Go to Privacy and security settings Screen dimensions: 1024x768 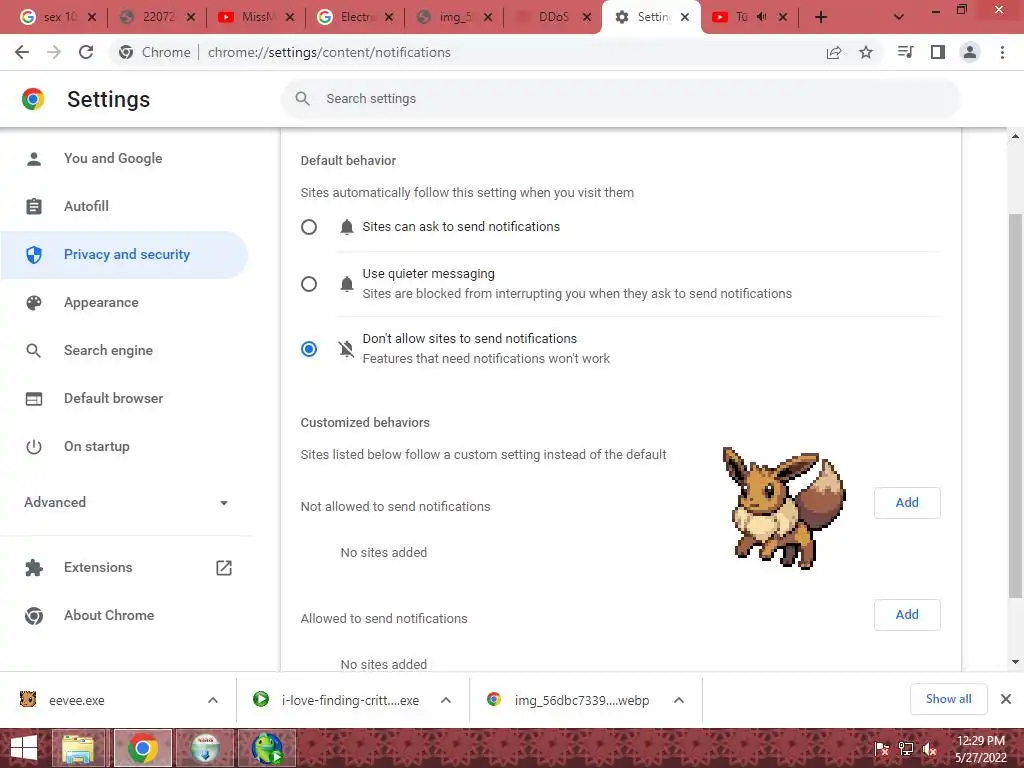[124, 255]
